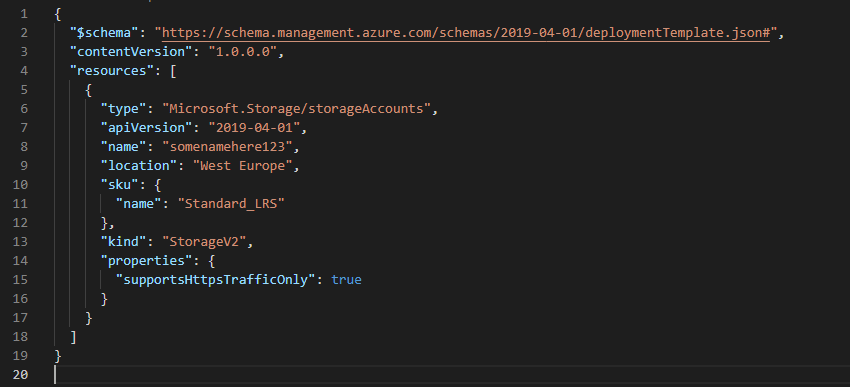Click line number 14 in the gutter
The width and height of the screenshot is (850, 387).
[x=20, y=261]
